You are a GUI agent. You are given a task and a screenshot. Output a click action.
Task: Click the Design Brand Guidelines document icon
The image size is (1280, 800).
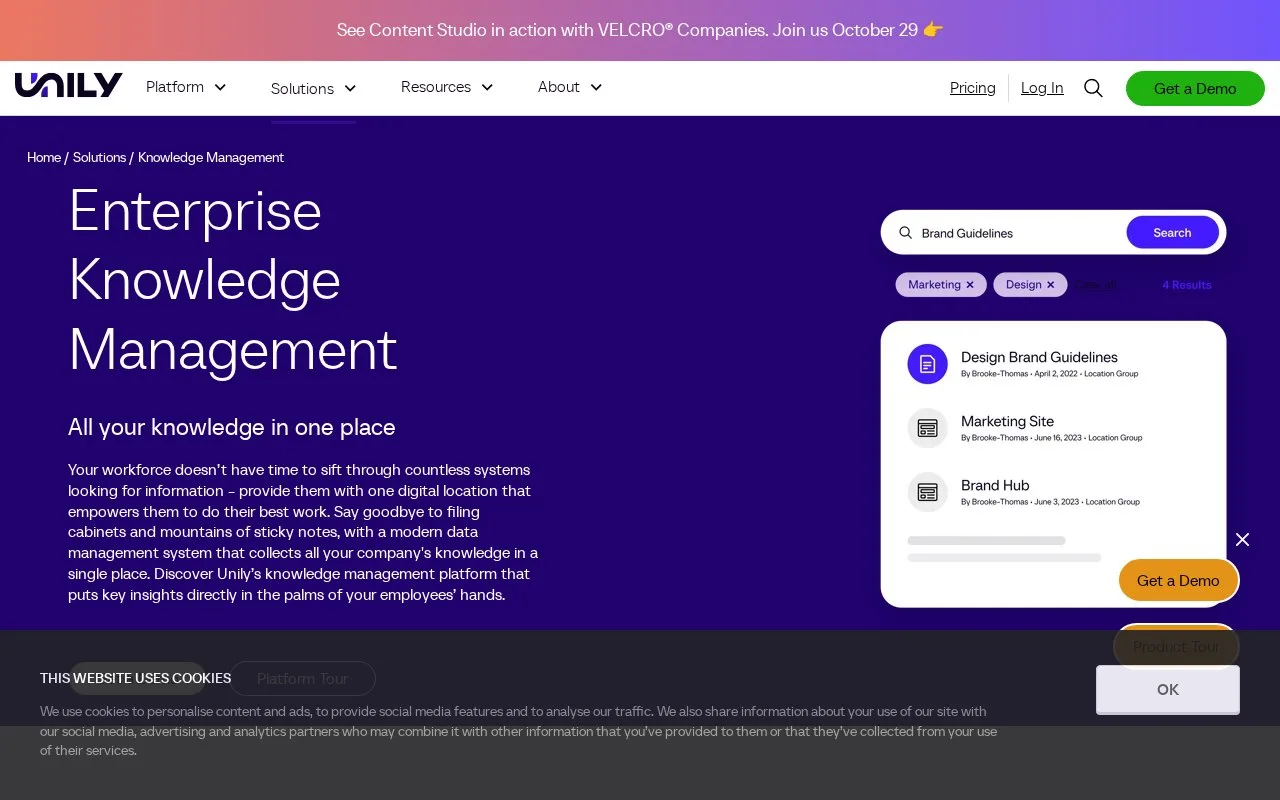click(927, 364)
